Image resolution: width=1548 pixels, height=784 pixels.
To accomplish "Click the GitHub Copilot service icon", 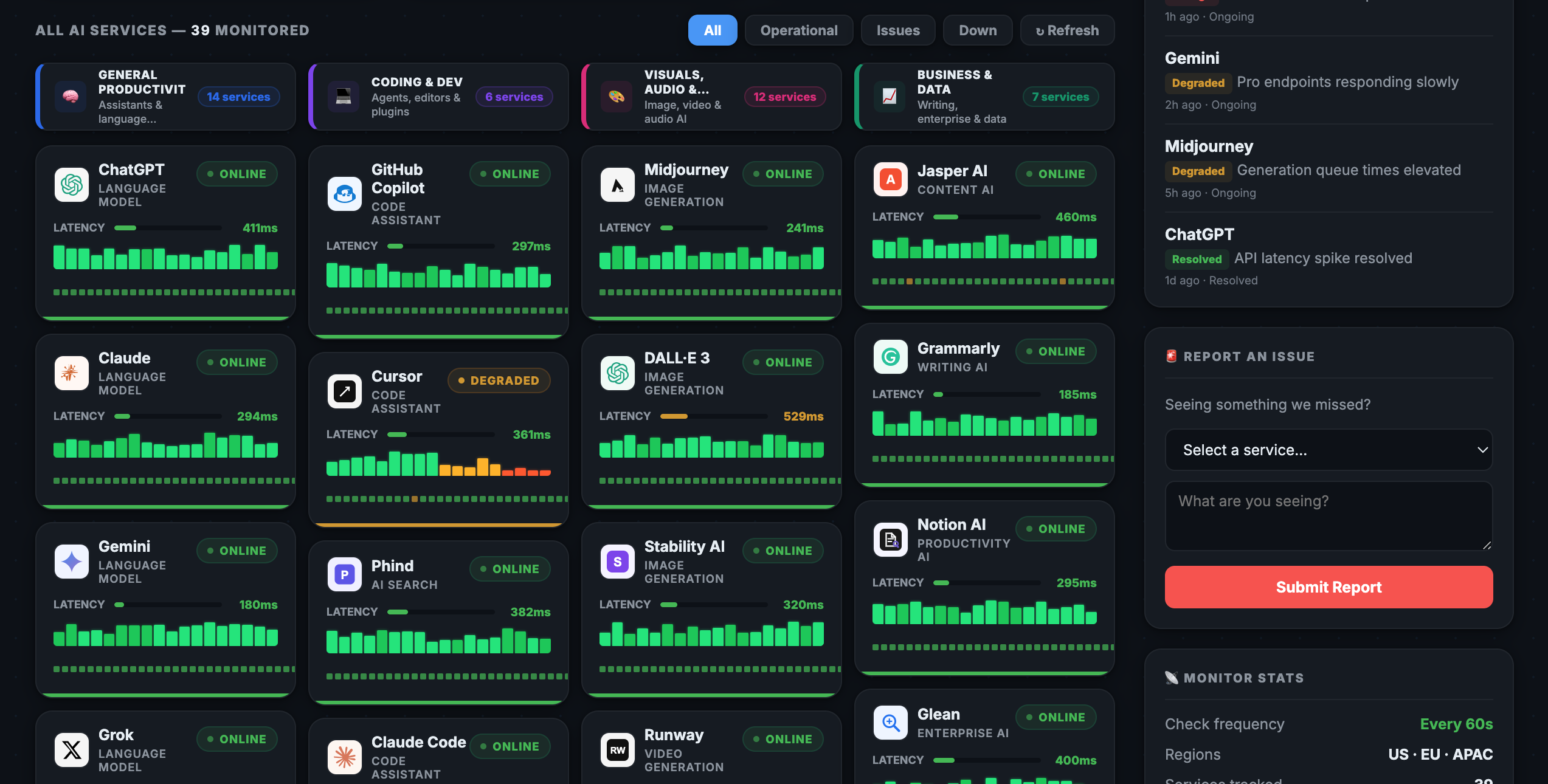I will [344, 194].
